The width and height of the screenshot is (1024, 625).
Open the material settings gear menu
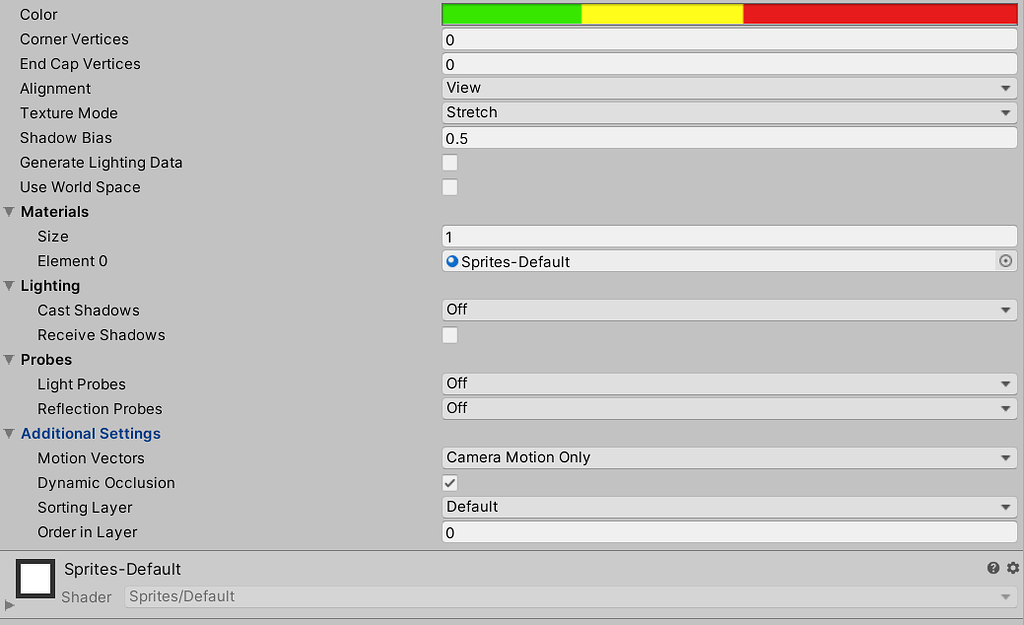[x=1012, y=568]
